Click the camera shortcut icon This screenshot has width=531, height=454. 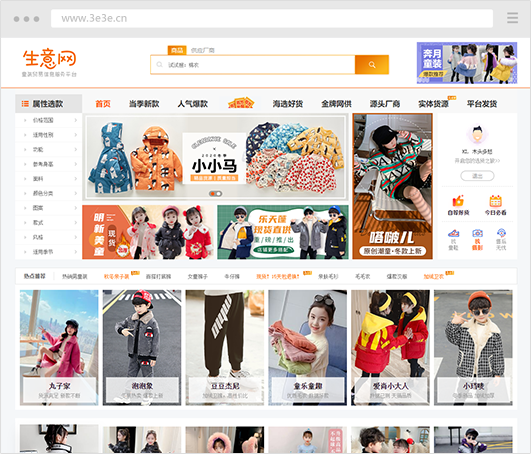tap(477, 233)
